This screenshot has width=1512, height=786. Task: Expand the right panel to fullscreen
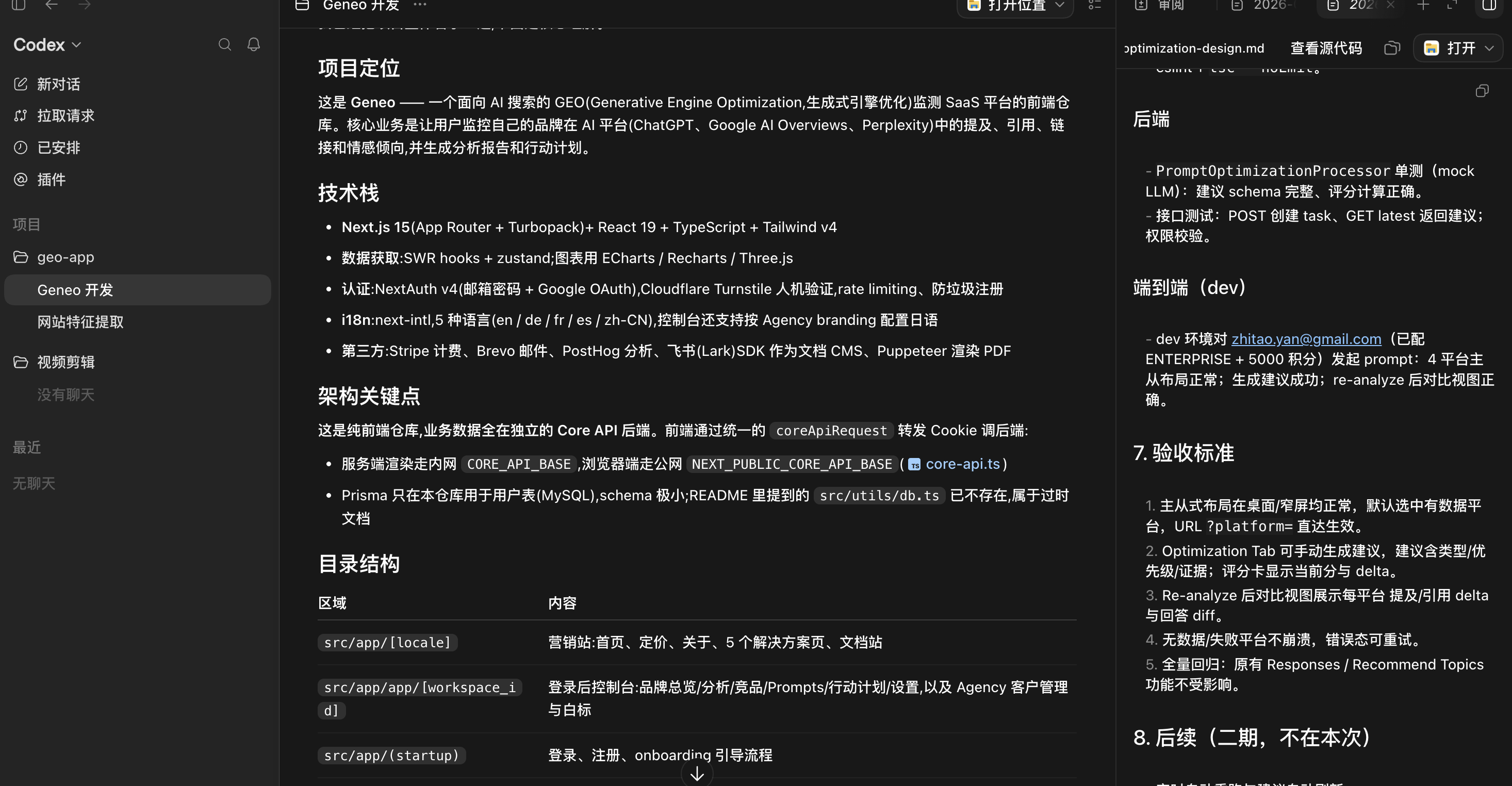click(1452, 5)
